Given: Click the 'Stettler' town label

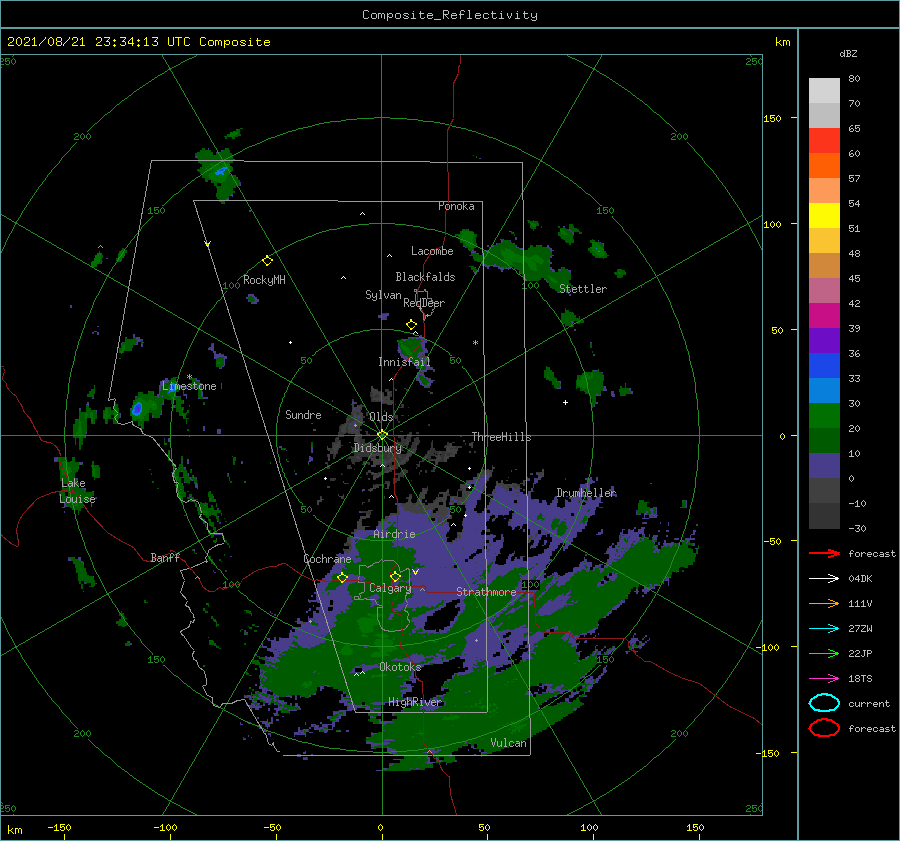Looking at the screenshot, I should tap(583, 289).
